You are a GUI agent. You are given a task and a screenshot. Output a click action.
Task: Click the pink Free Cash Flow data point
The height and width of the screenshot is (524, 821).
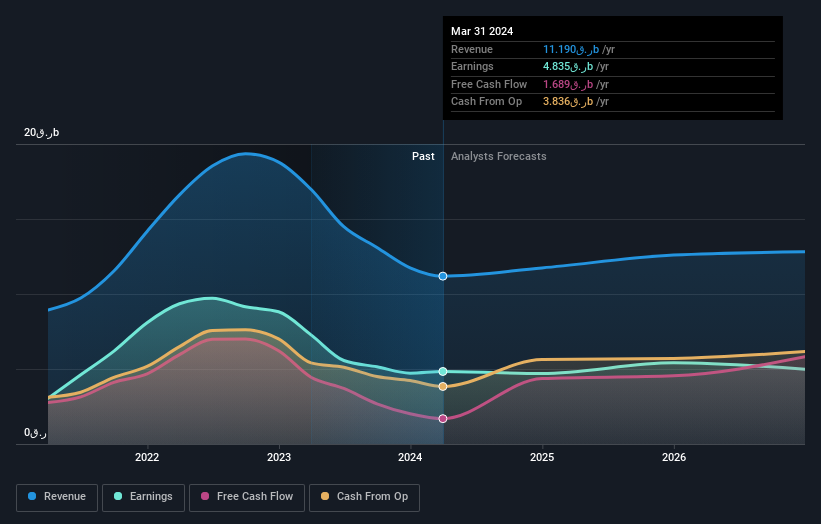pos(443,418)
